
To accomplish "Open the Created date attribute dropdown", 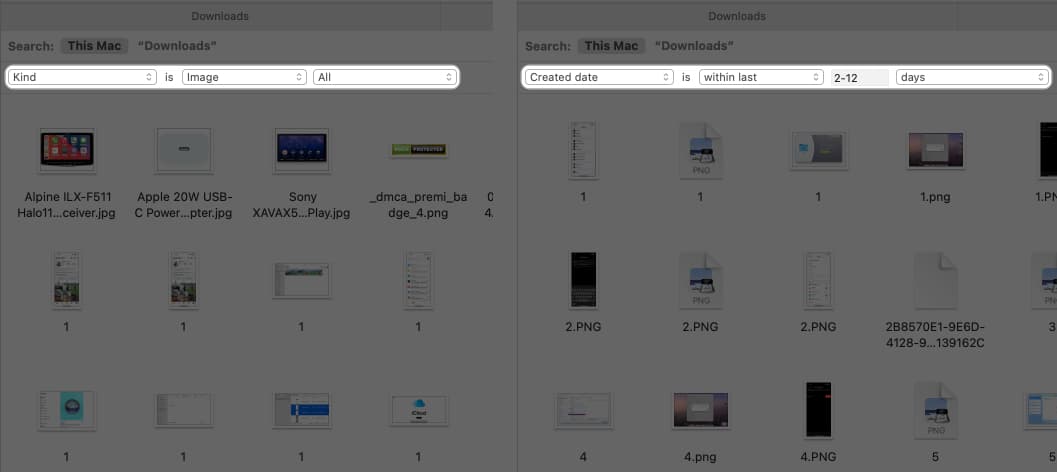I will click(600, 77).
